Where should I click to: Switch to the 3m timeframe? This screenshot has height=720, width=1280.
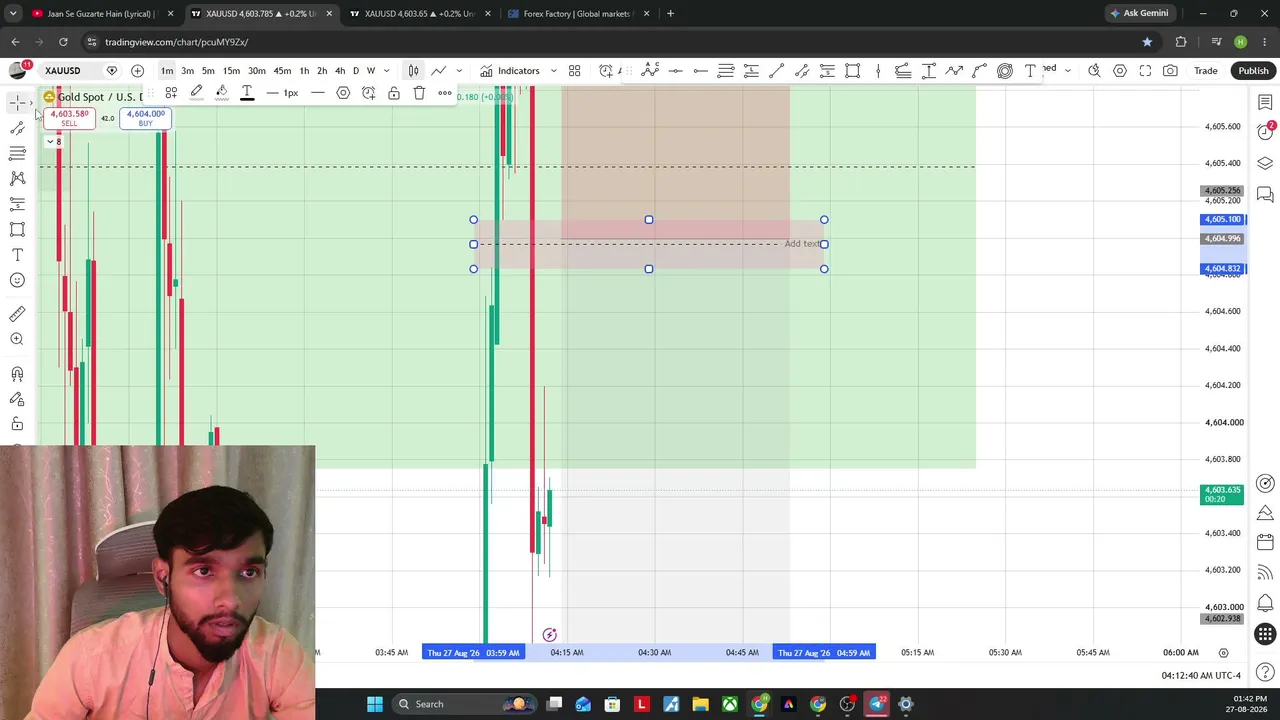[x=187, y=71]
